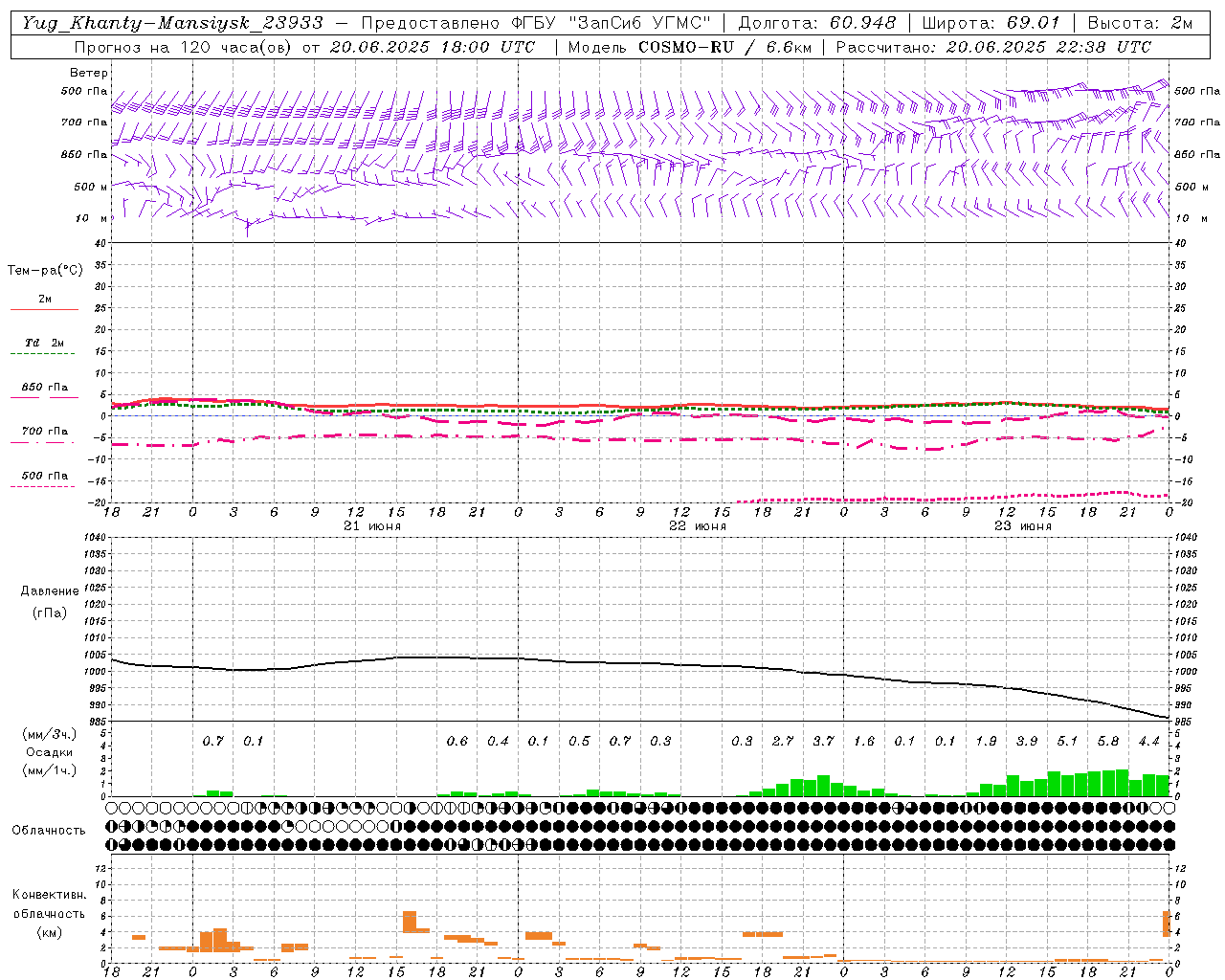The width and height of the screenshot is (1225, 980).
Task: Click the 850 гПа temperature legend entry
Action: coord(45,388)
